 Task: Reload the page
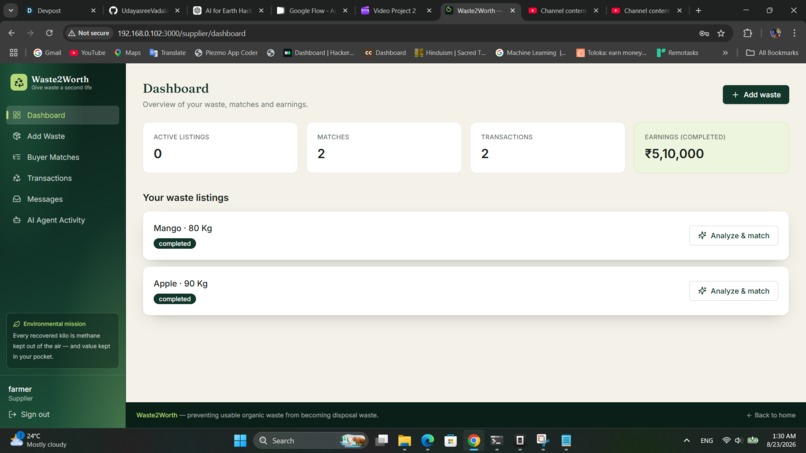click(x=49, y=33)
